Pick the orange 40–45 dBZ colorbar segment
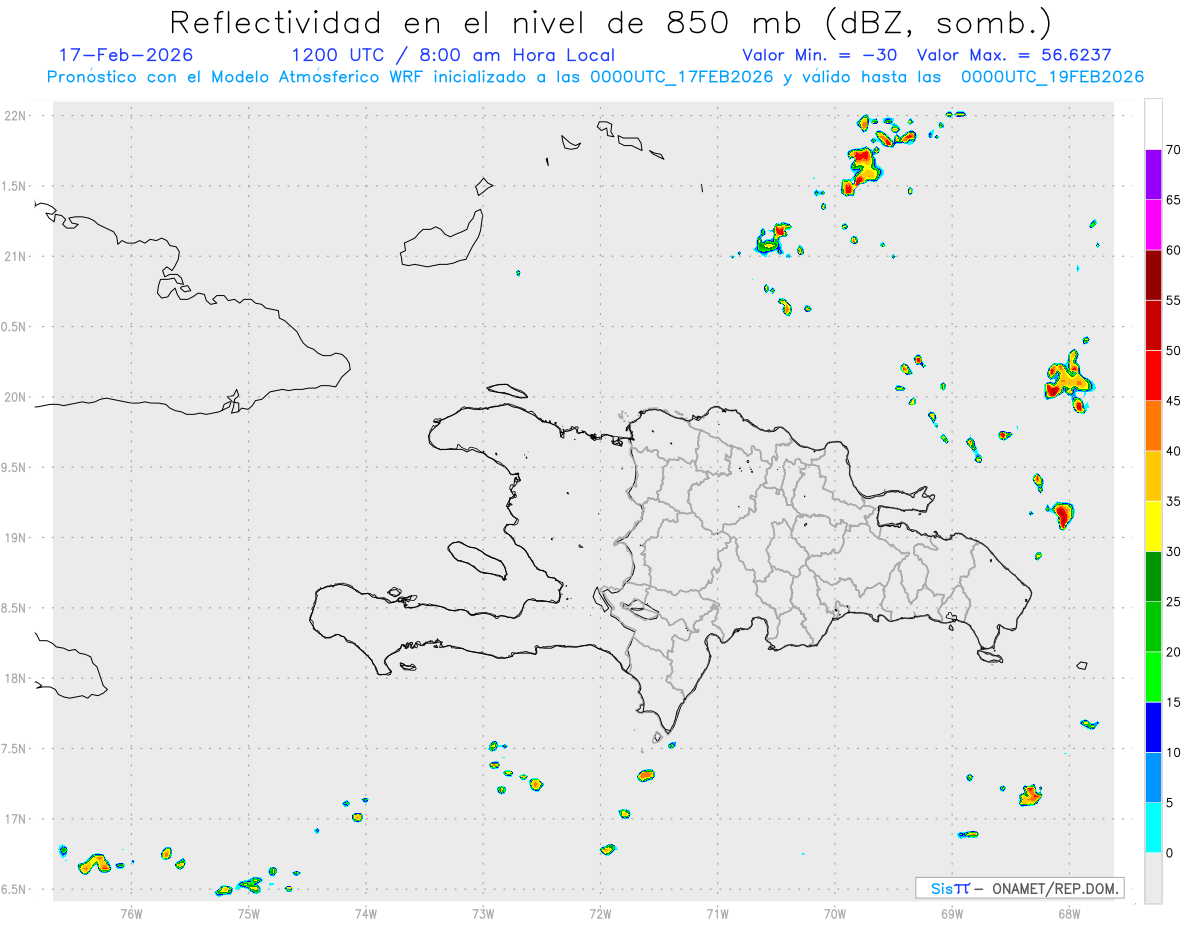 tap(1153, 426)
